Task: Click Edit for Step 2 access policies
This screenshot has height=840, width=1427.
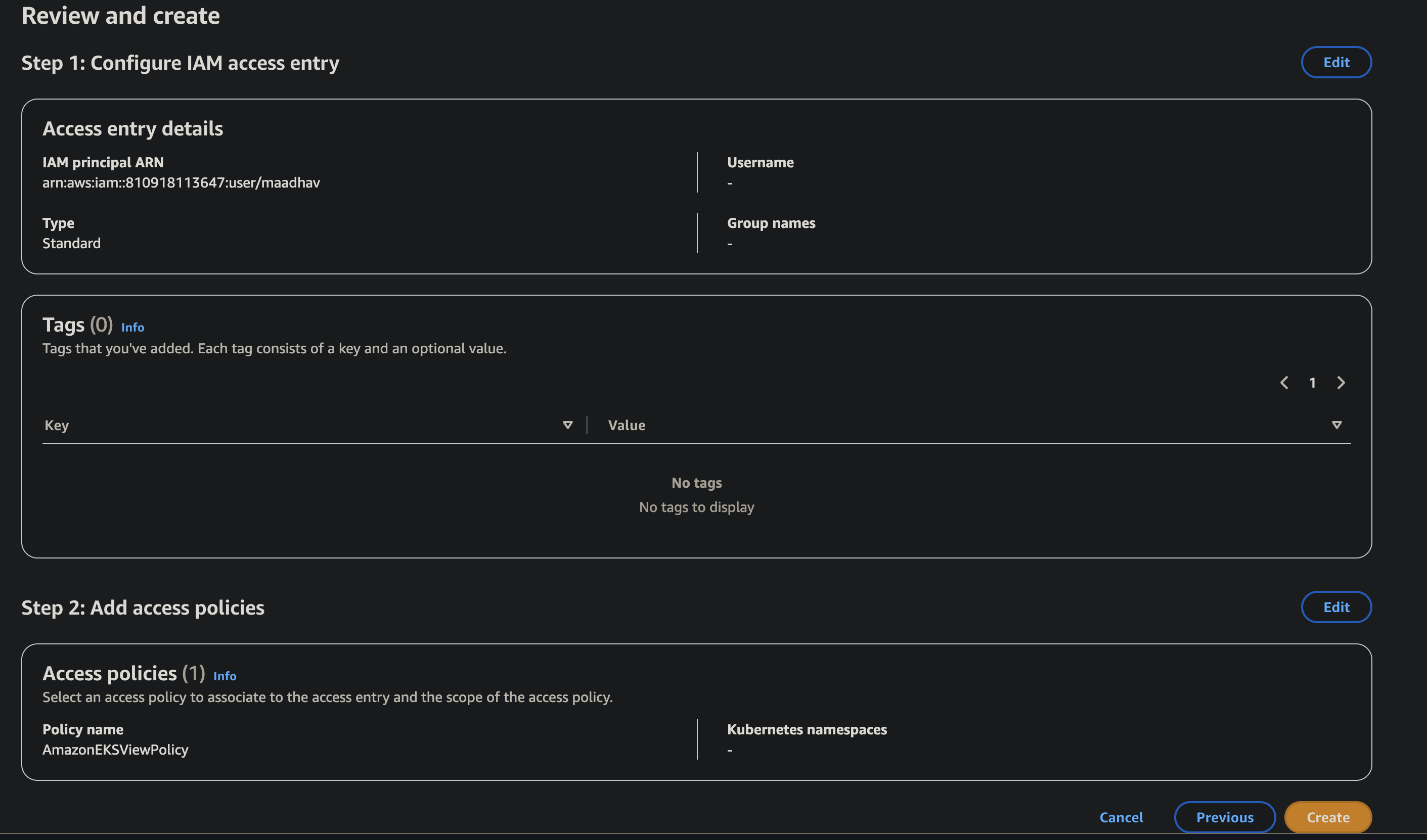Action: click(1336, 607)
